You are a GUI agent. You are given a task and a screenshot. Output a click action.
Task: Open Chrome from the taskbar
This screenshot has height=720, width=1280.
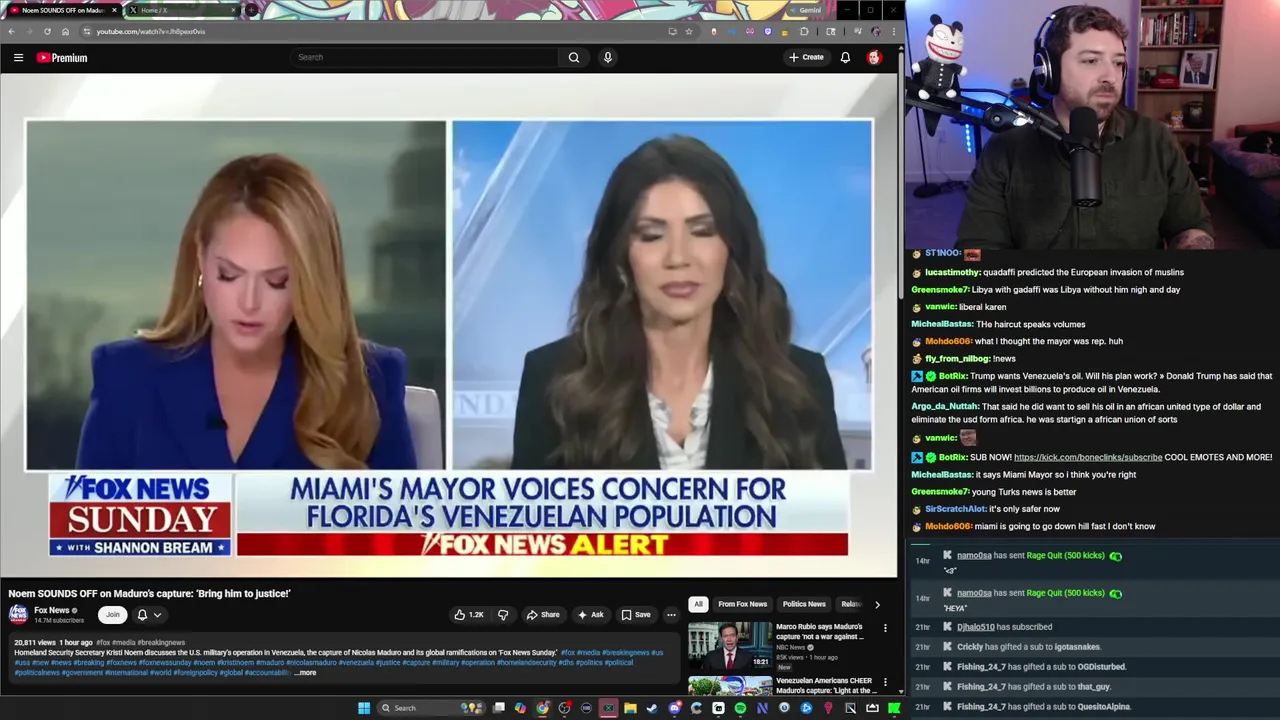point(543,708)
